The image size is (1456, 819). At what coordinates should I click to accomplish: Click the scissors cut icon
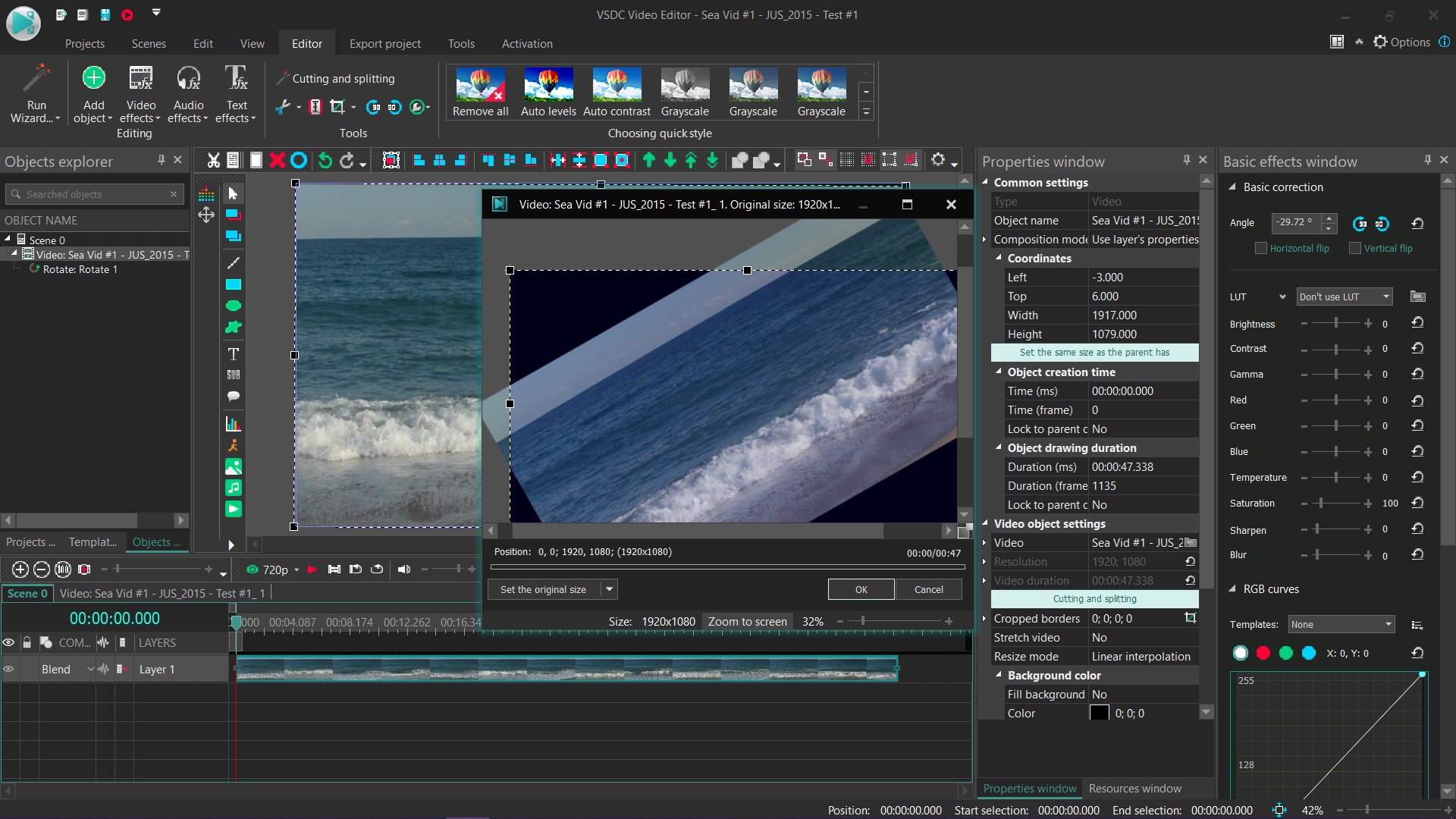[x=214, y=160]
